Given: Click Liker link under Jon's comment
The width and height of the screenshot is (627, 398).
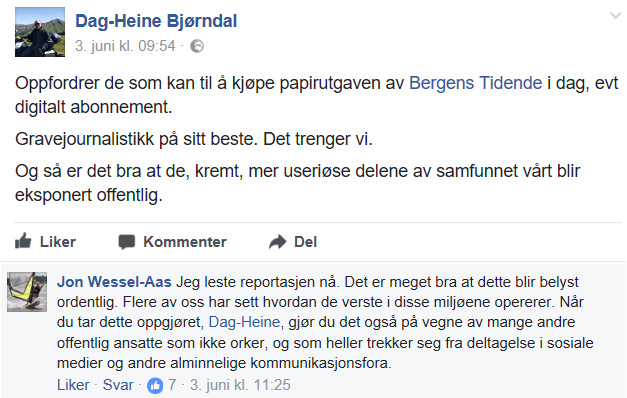Looking at the screenshot, I should (73, 385).
